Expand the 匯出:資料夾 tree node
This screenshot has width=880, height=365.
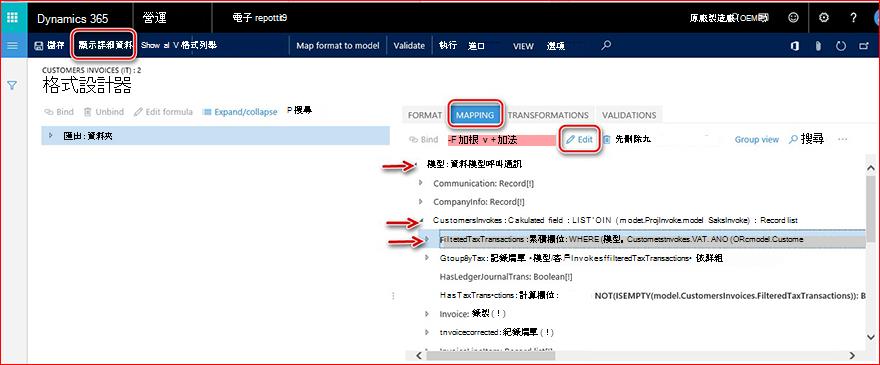tap(51, 136)
